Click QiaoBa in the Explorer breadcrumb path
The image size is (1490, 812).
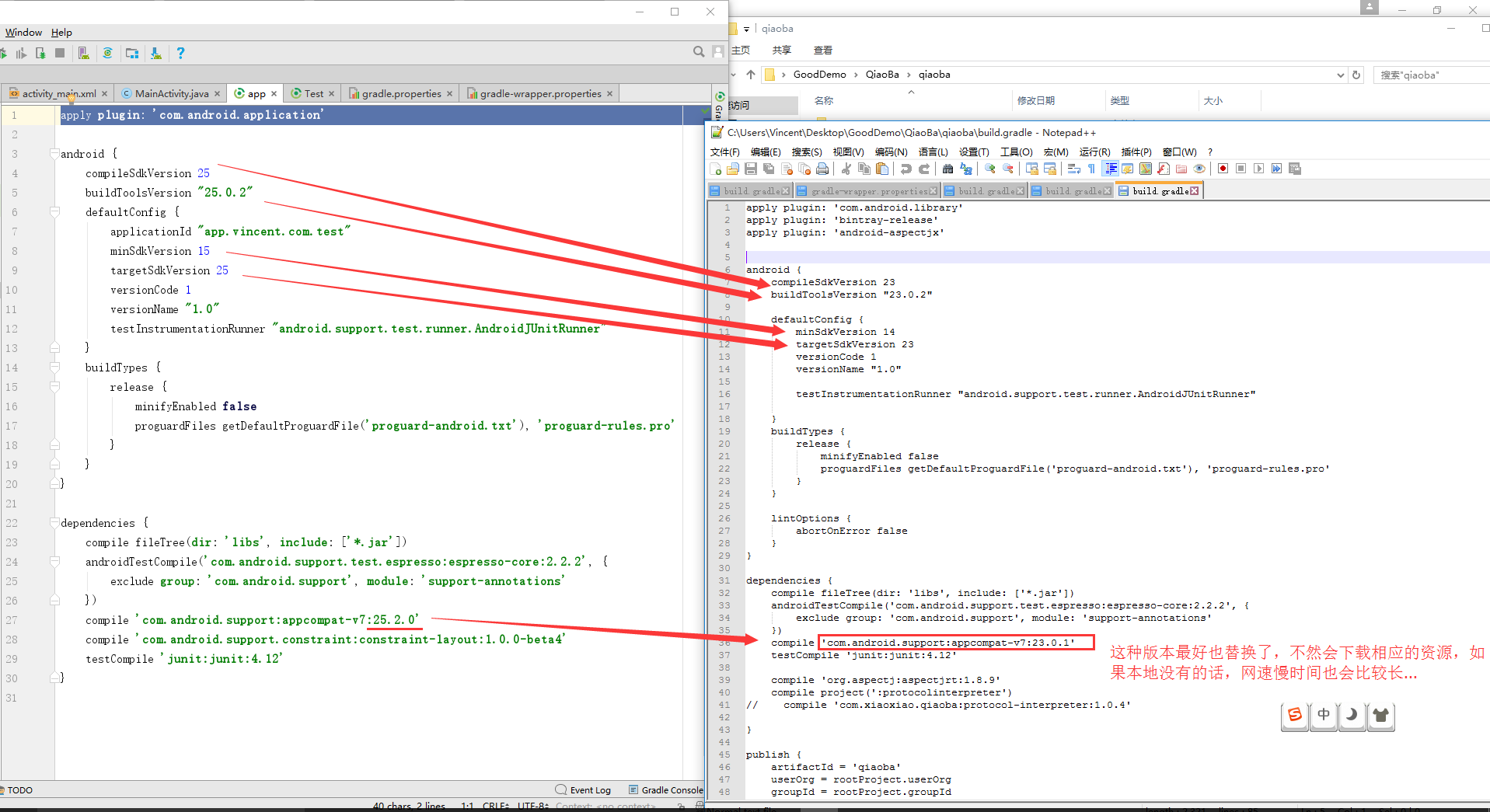tap(882, 75)
